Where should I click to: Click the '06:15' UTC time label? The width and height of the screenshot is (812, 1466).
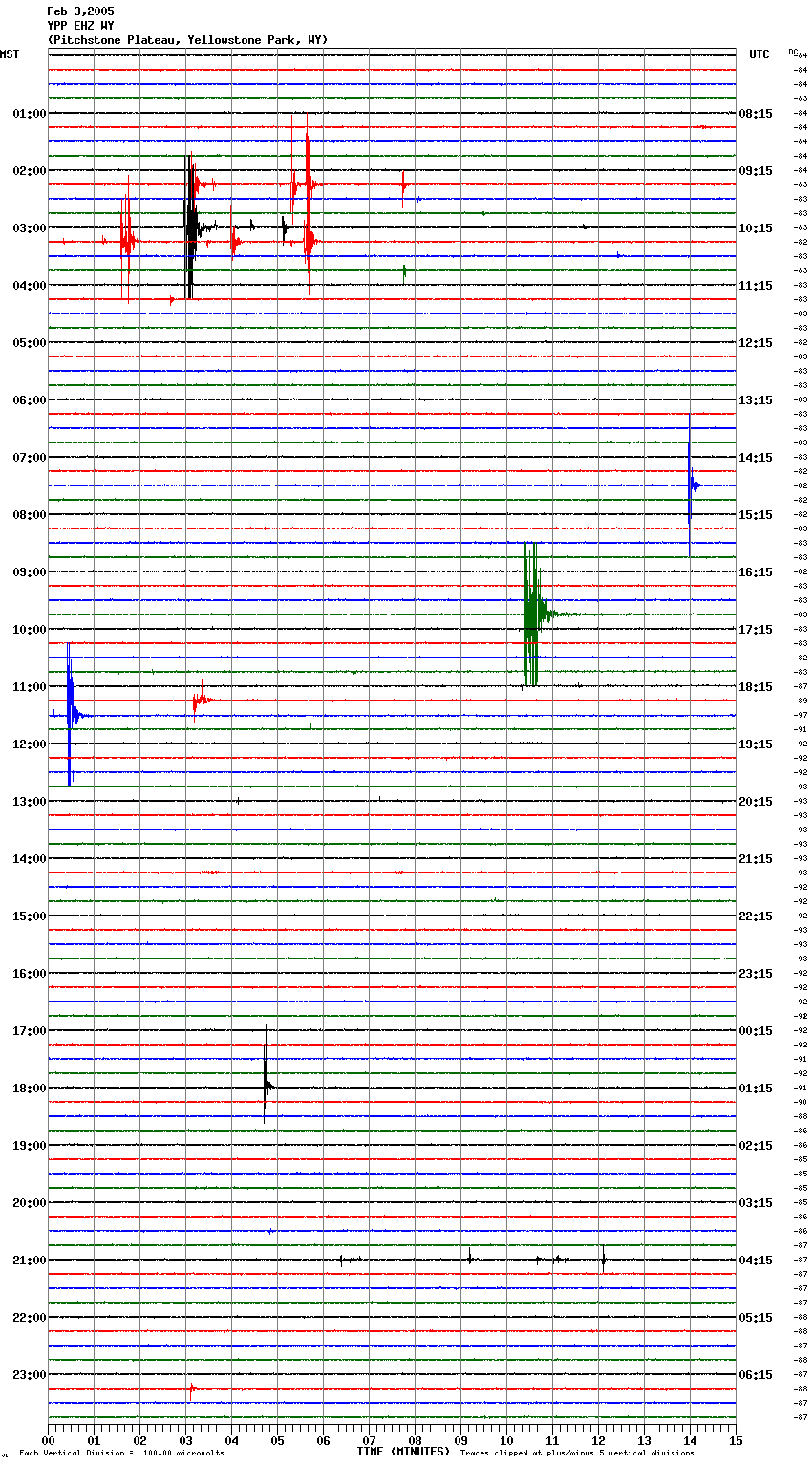coord(756,1375)
